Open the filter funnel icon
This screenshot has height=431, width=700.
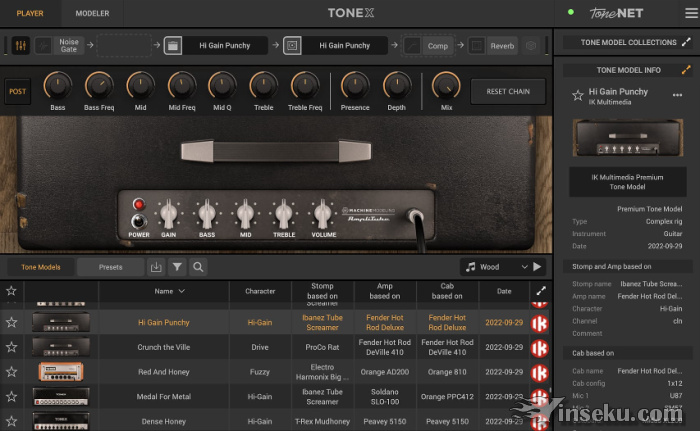tap(177, 267)
